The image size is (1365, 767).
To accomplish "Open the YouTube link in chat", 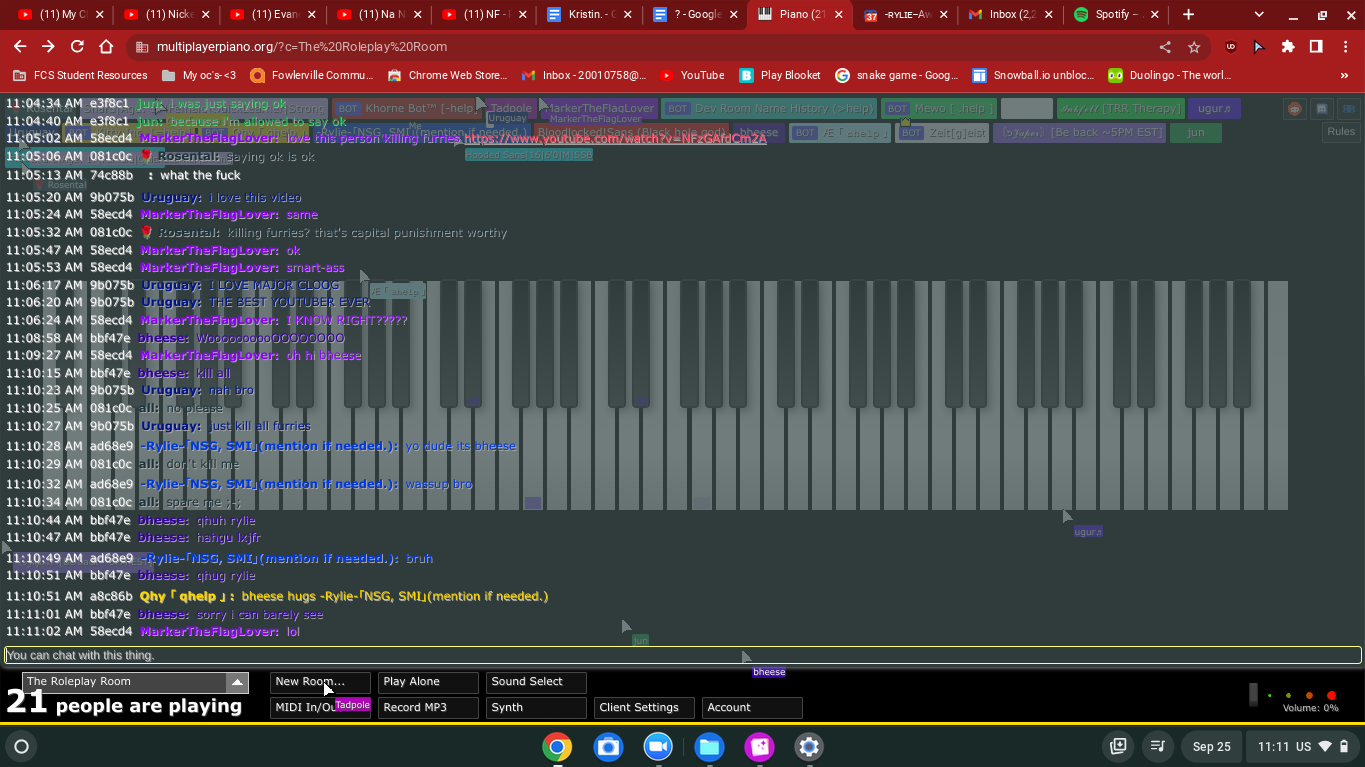I will pyautogui.click(x=615, y=139).
